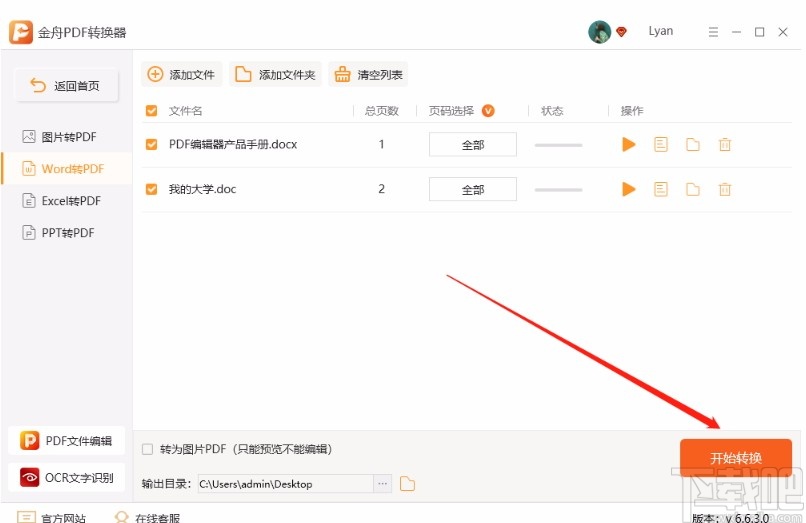This screenshot has height=523, width=806.
Task: Open folder icon for 我的大学.doc row
Action: (x=693, y=189)
